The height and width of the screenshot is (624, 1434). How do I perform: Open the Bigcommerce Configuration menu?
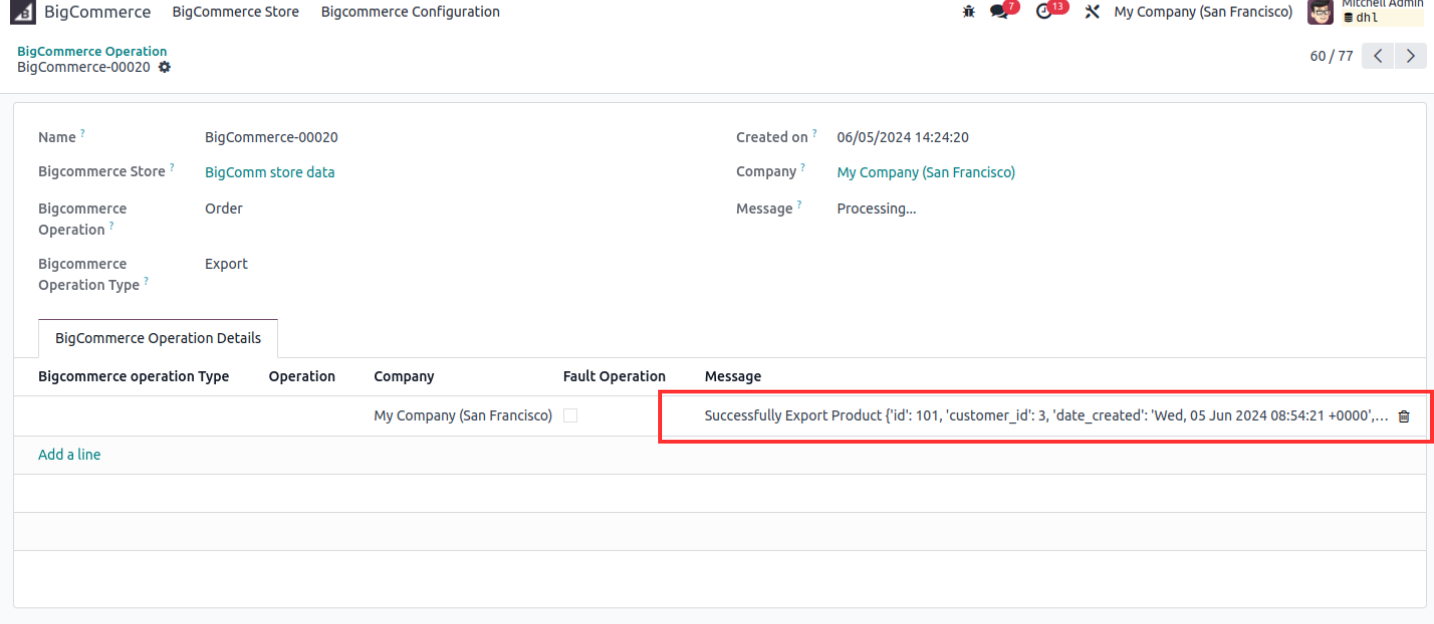410,12
